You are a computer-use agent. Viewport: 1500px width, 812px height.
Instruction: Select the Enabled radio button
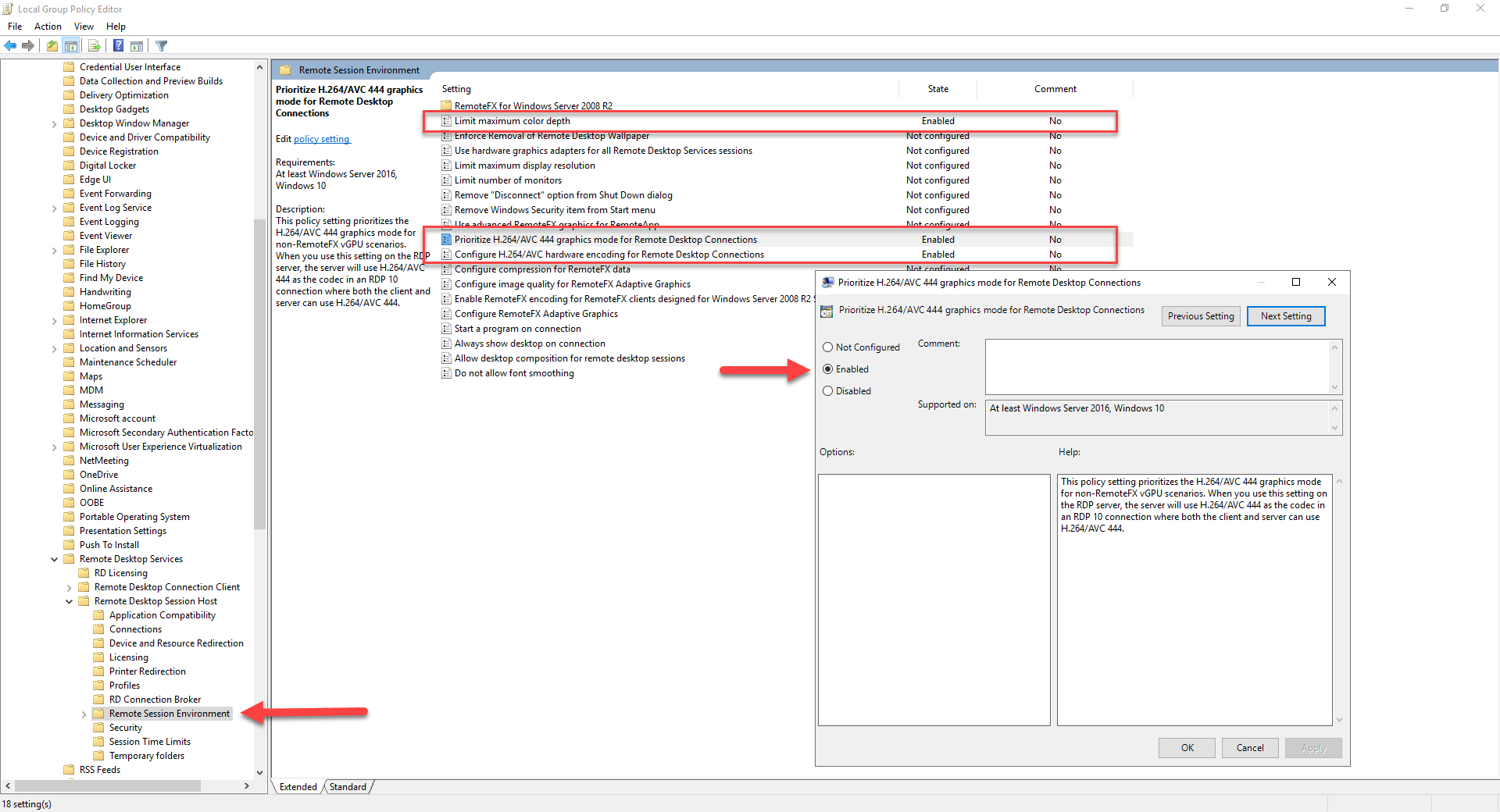tap(827, 369)
